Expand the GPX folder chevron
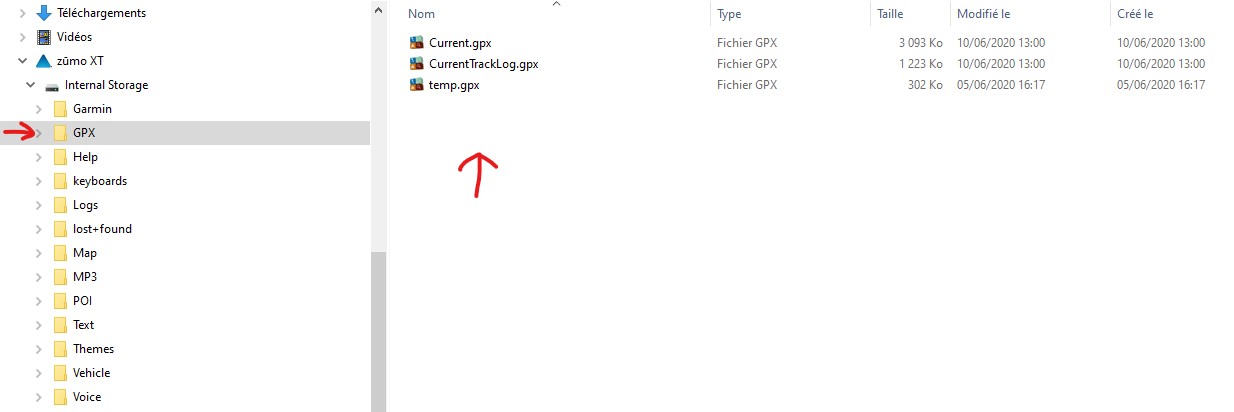 point(39,133)
